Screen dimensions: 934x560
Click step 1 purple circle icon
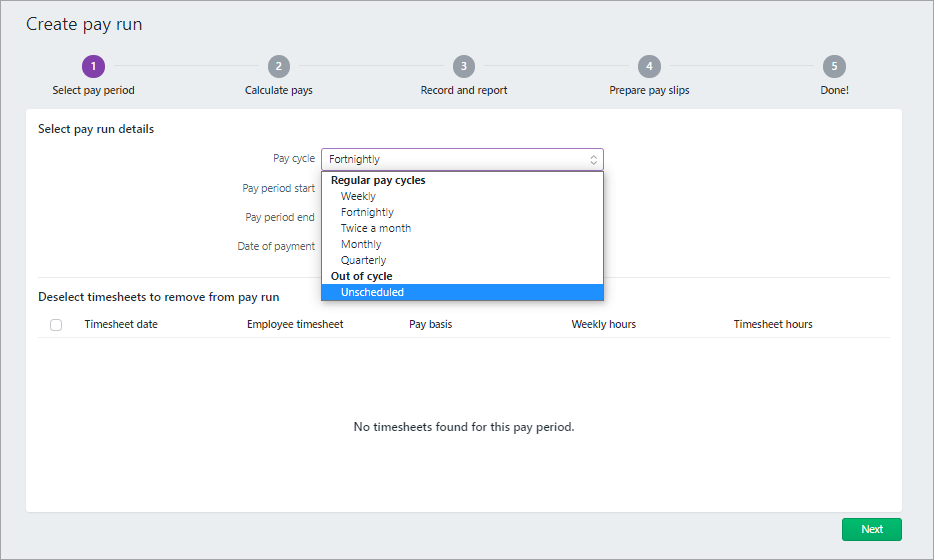pos(93,66)
